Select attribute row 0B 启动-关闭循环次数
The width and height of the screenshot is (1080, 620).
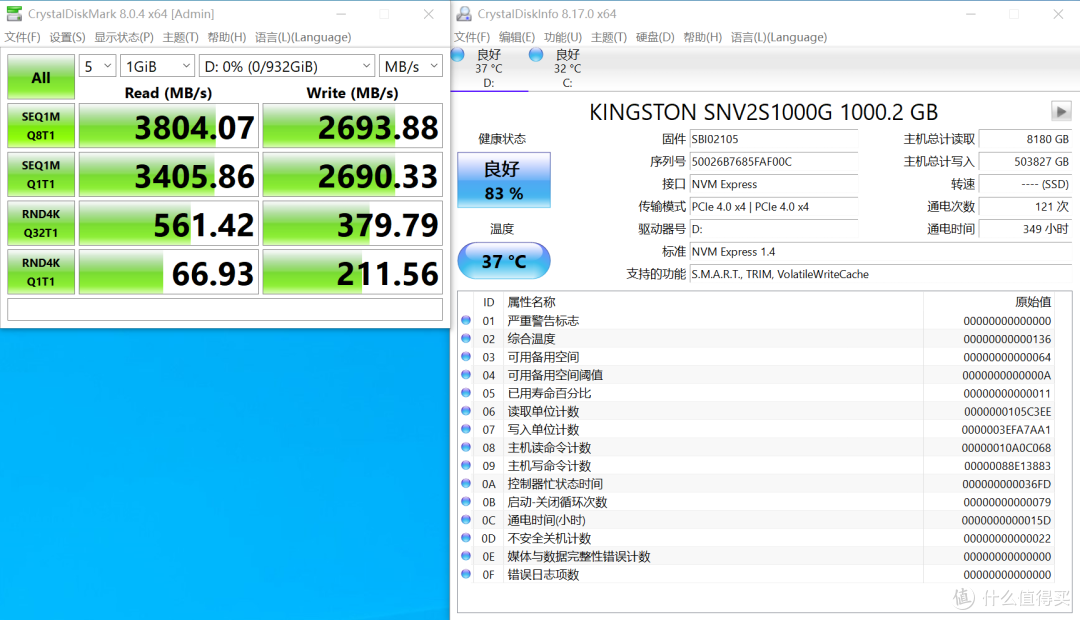pos(758,502)
